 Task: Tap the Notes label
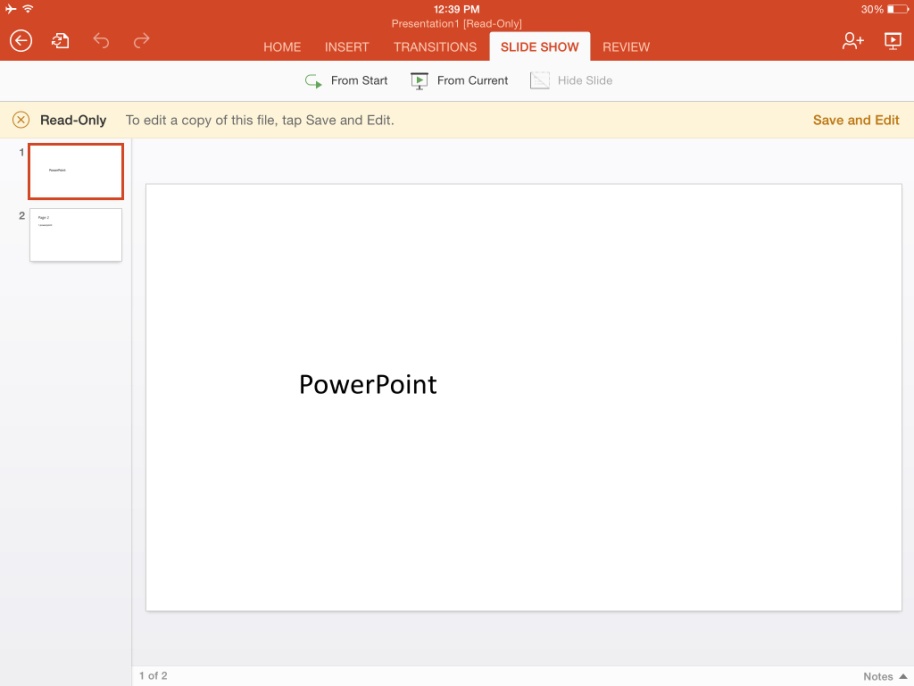pyautogui.click(x=878, y=676)
